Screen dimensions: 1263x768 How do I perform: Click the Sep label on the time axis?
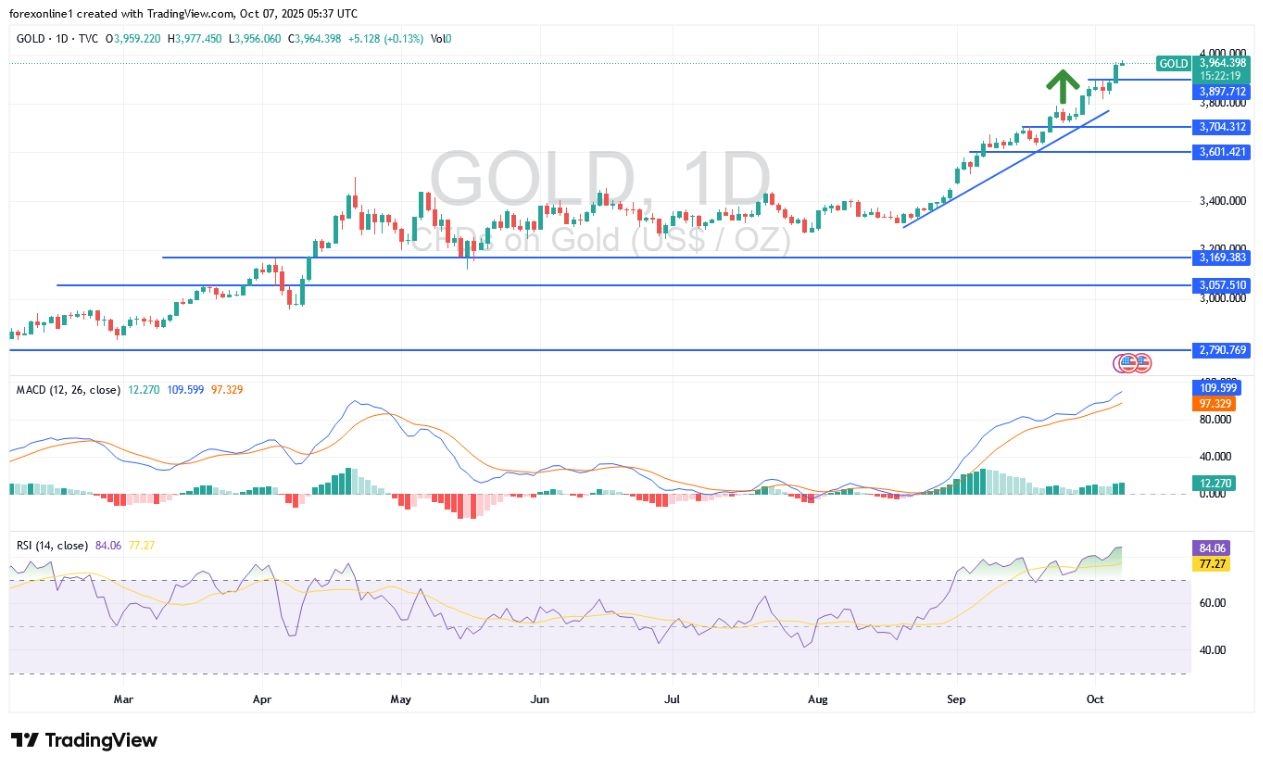click(x=956, y=699)
